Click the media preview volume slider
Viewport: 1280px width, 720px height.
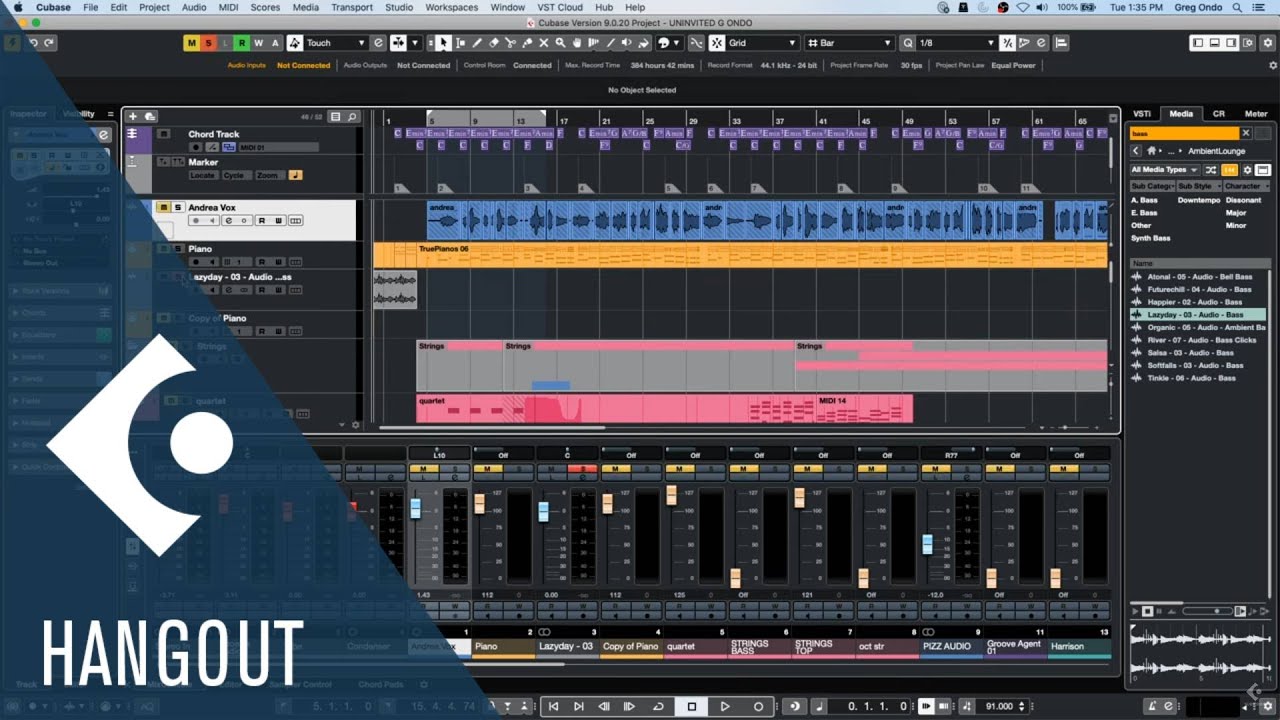click(1206, 611)
